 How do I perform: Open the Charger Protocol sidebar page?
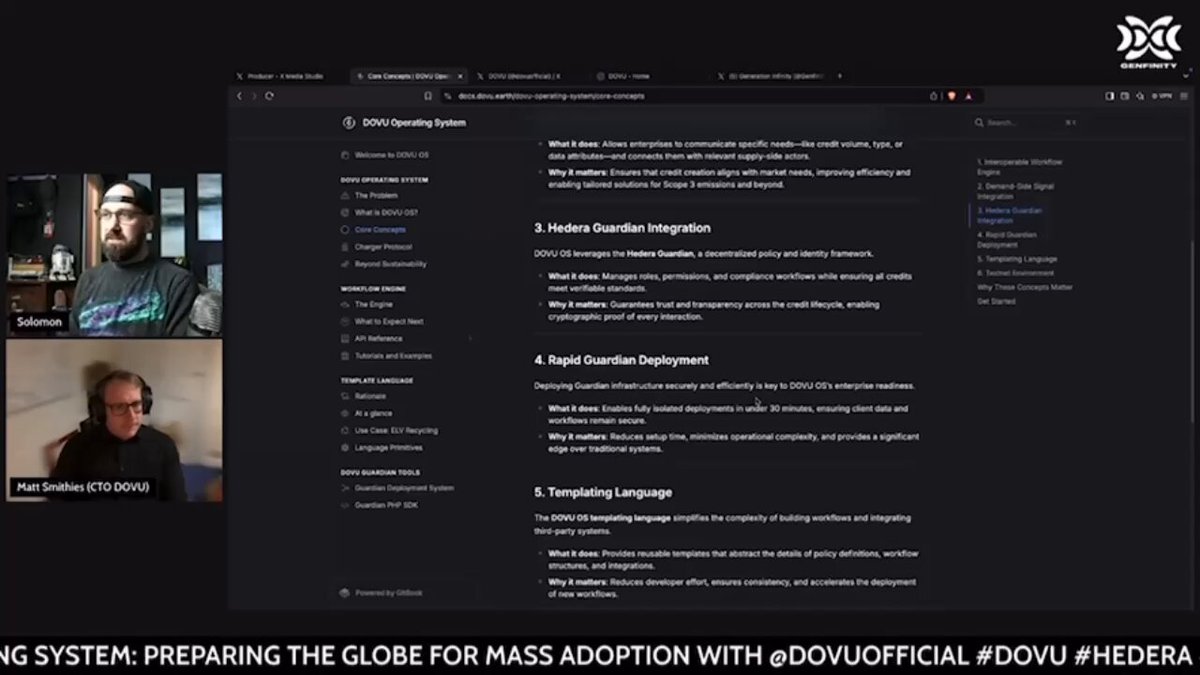[383, 246]
